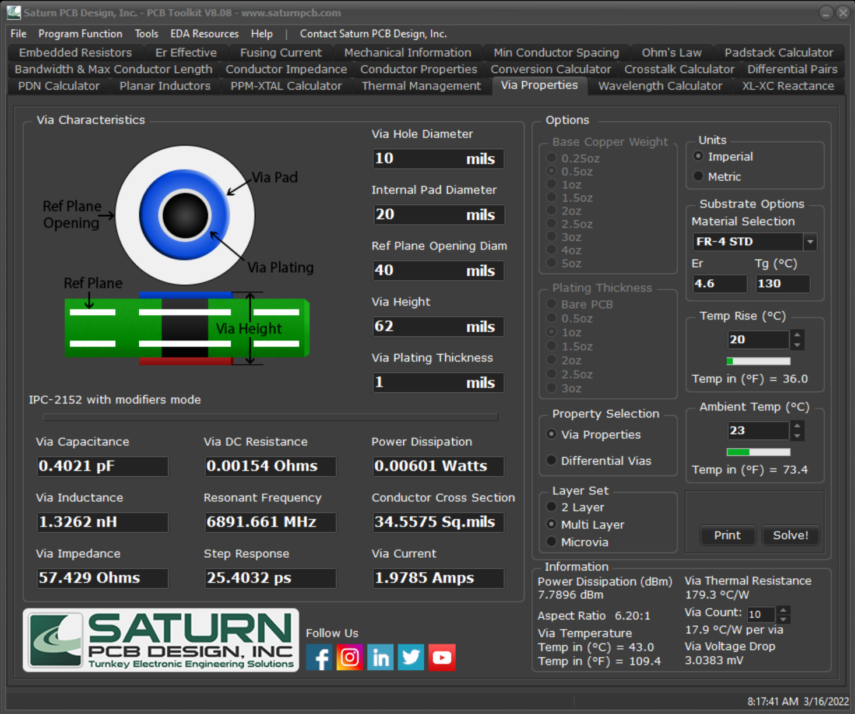Click the Print button
This screenshot has width=855, height=714.
click(x=727, y=535)
